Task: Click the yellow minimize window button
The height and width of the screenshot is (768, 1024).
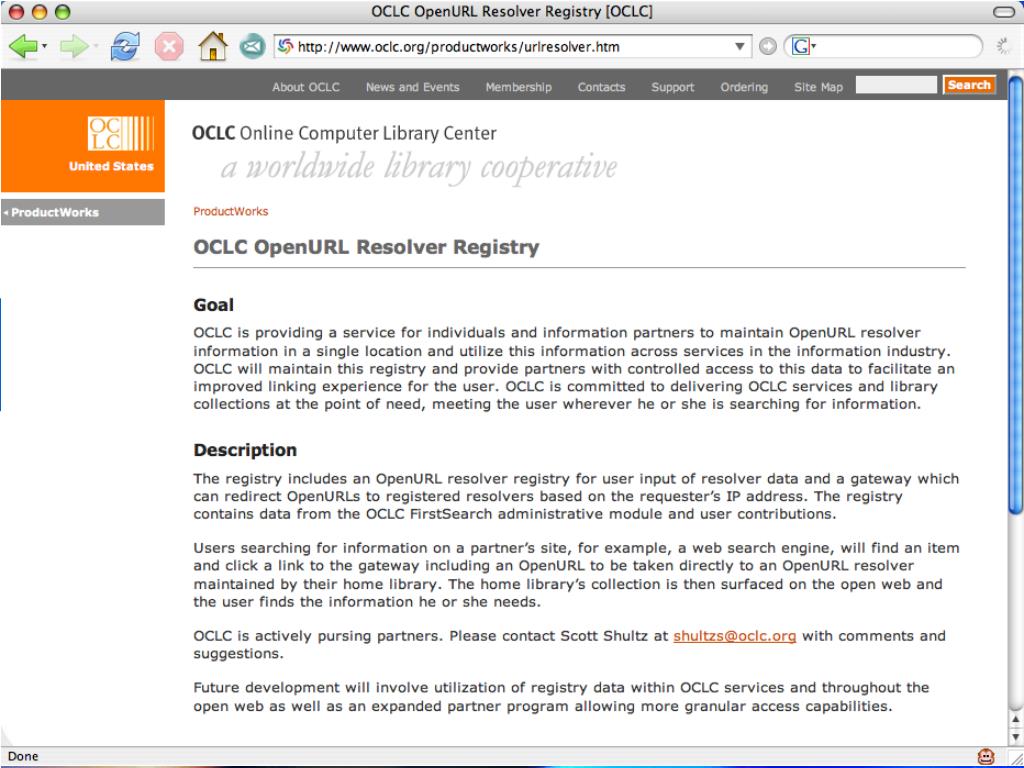Action: pos(40,12)
